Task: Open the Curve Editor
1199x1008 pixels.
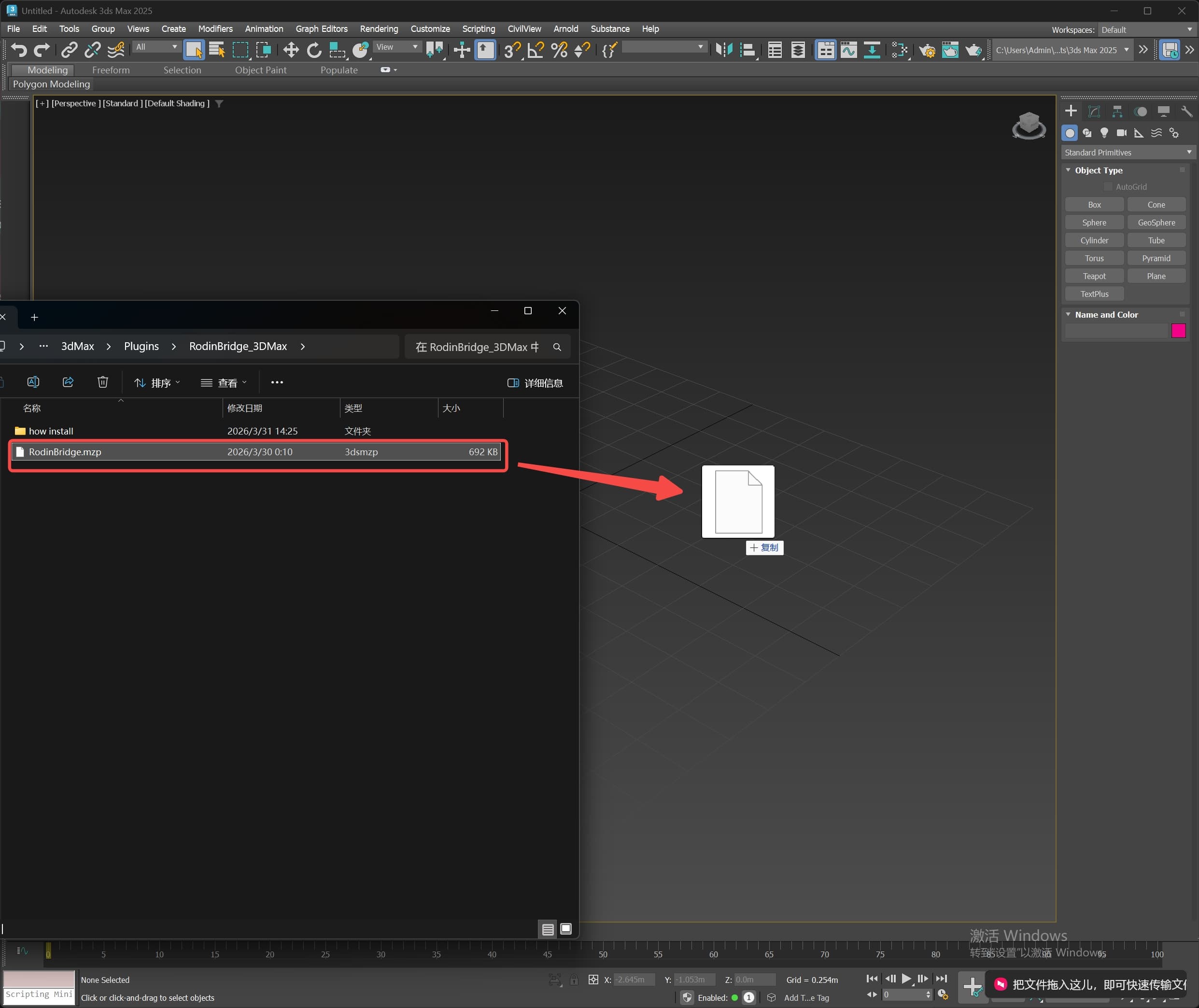Action: pos(849,50)
